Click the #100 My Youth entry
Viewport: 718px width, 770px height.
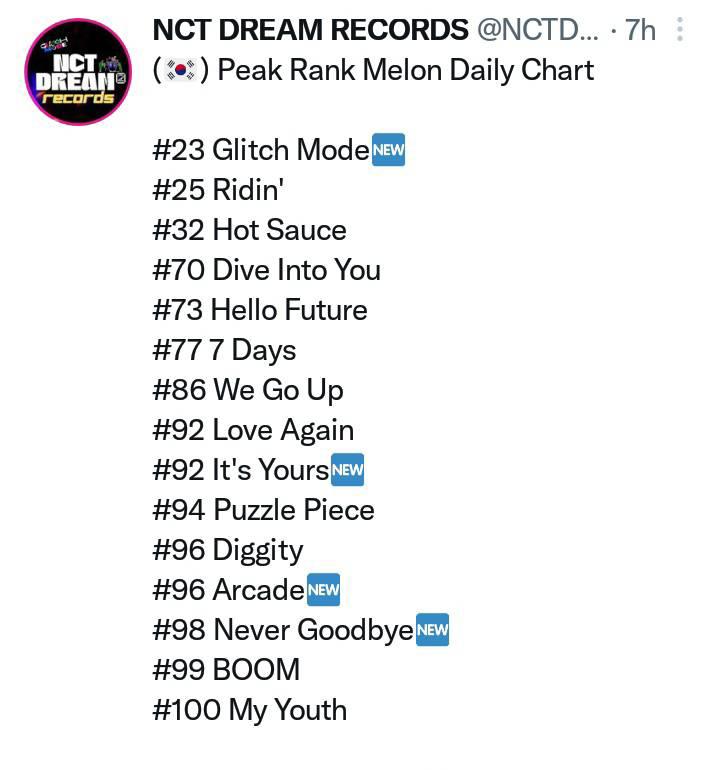[x=250, y=710]
